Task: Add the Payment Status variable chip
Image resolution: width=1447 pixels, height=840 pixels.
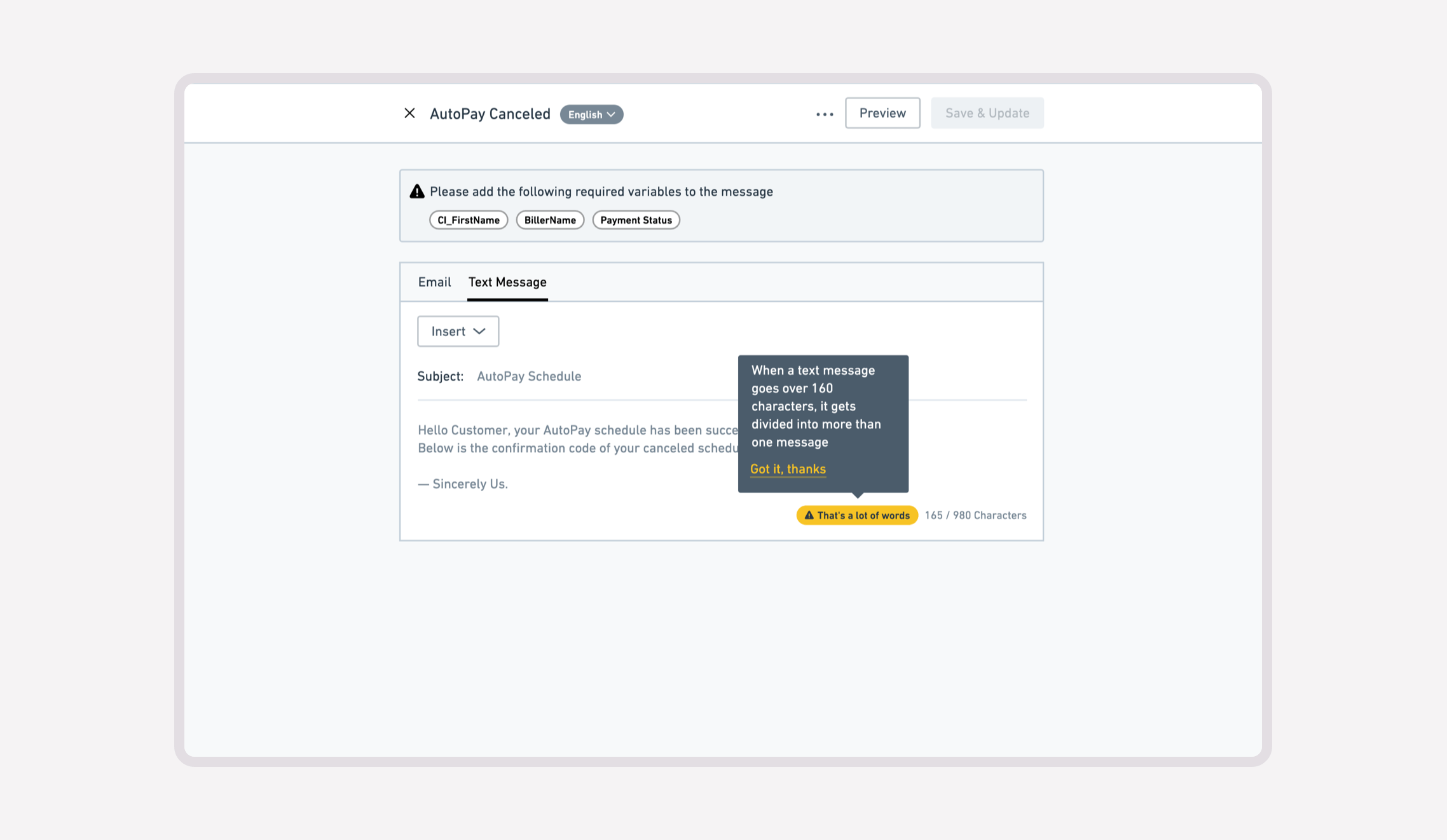Action: coord(636,220)
